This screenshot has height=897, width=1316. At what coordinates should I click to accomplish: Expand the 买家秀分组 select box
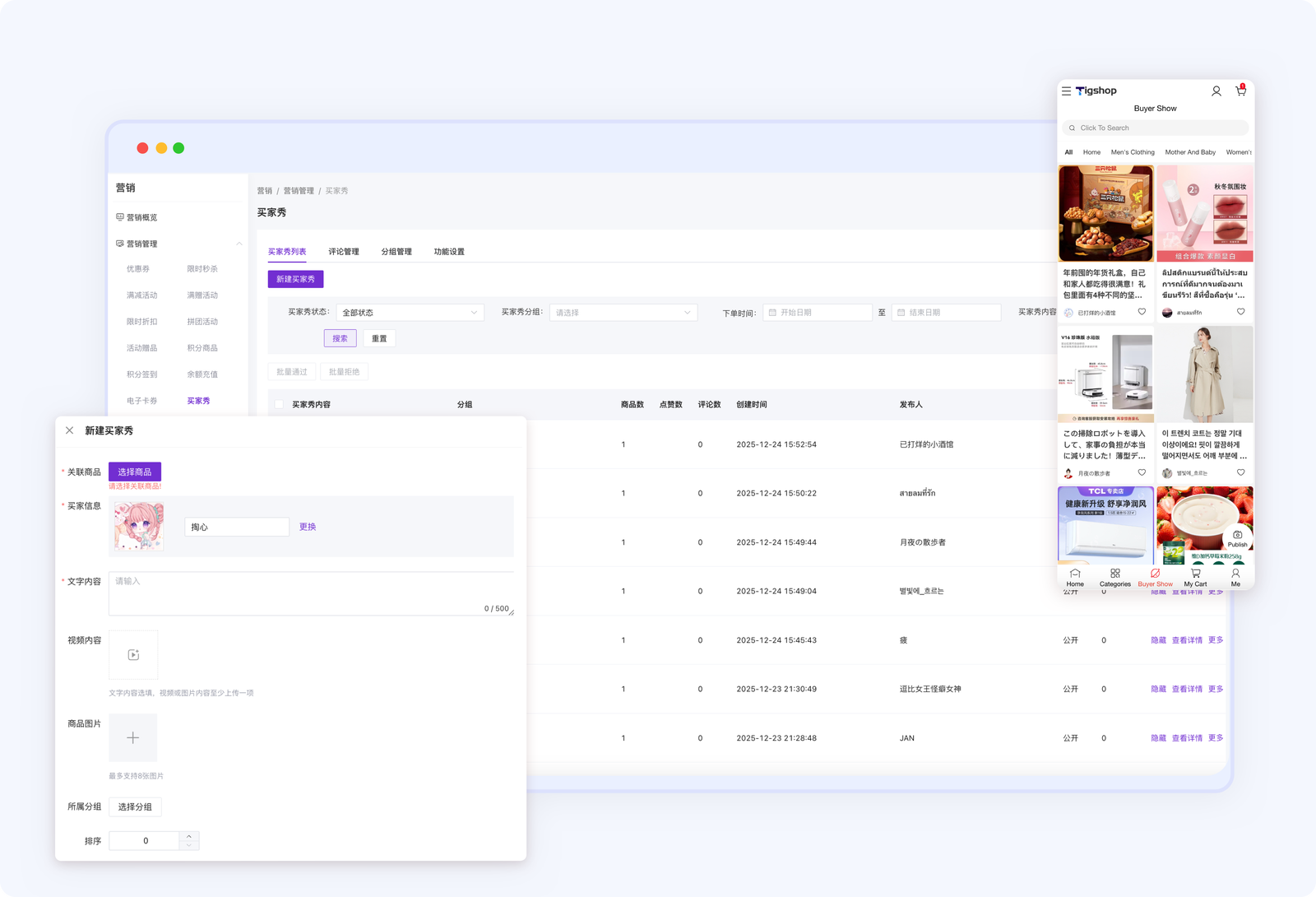[623, 313]
